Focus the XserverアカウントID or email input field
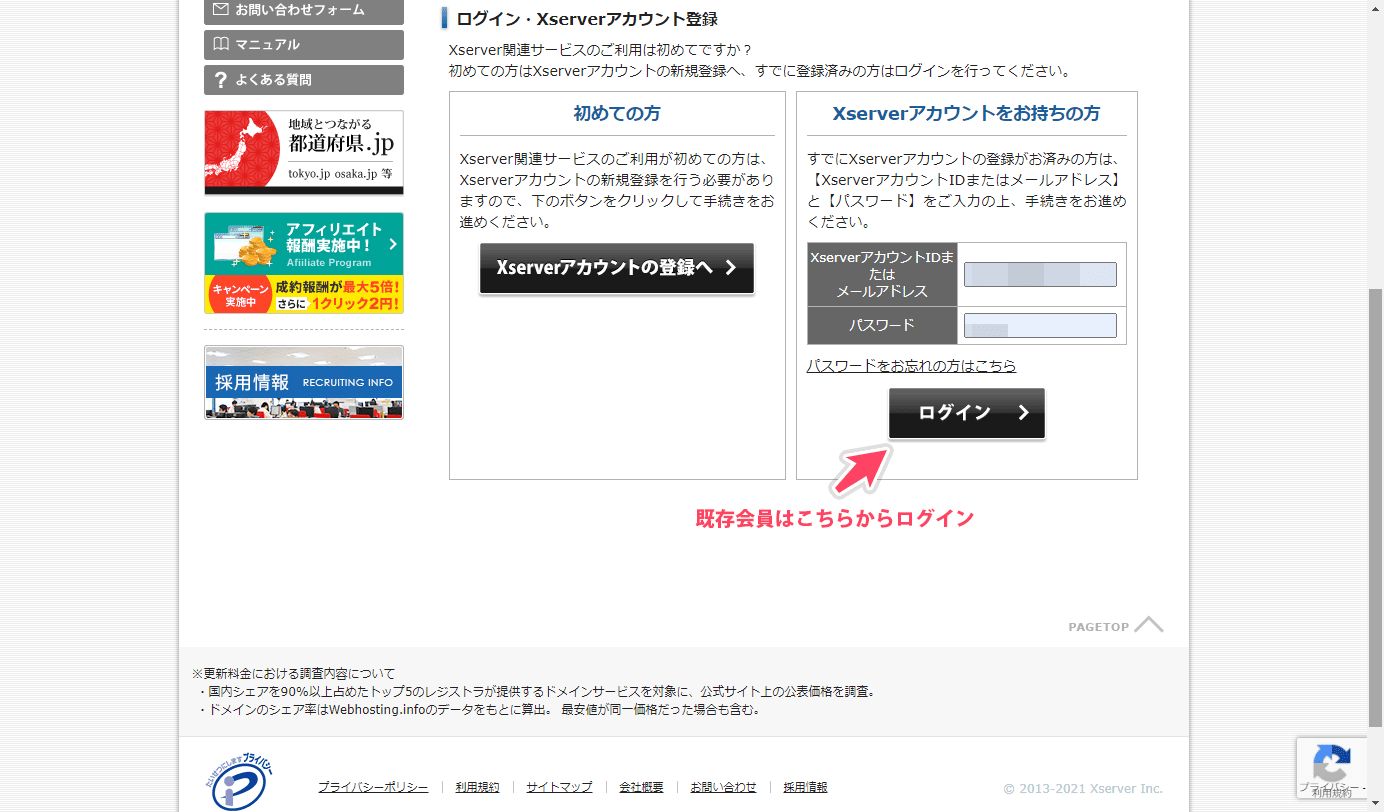 click(1040, 274)
